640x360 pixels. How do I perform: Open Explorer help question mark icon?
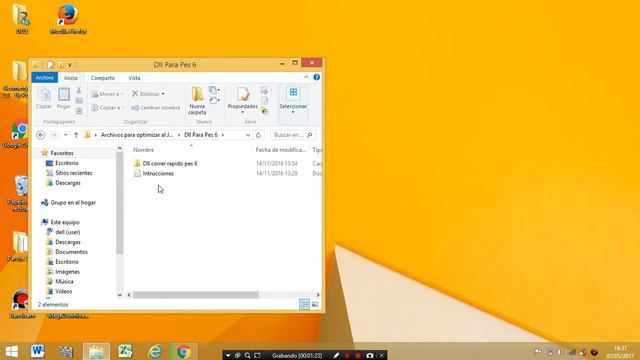coord(316,77)
